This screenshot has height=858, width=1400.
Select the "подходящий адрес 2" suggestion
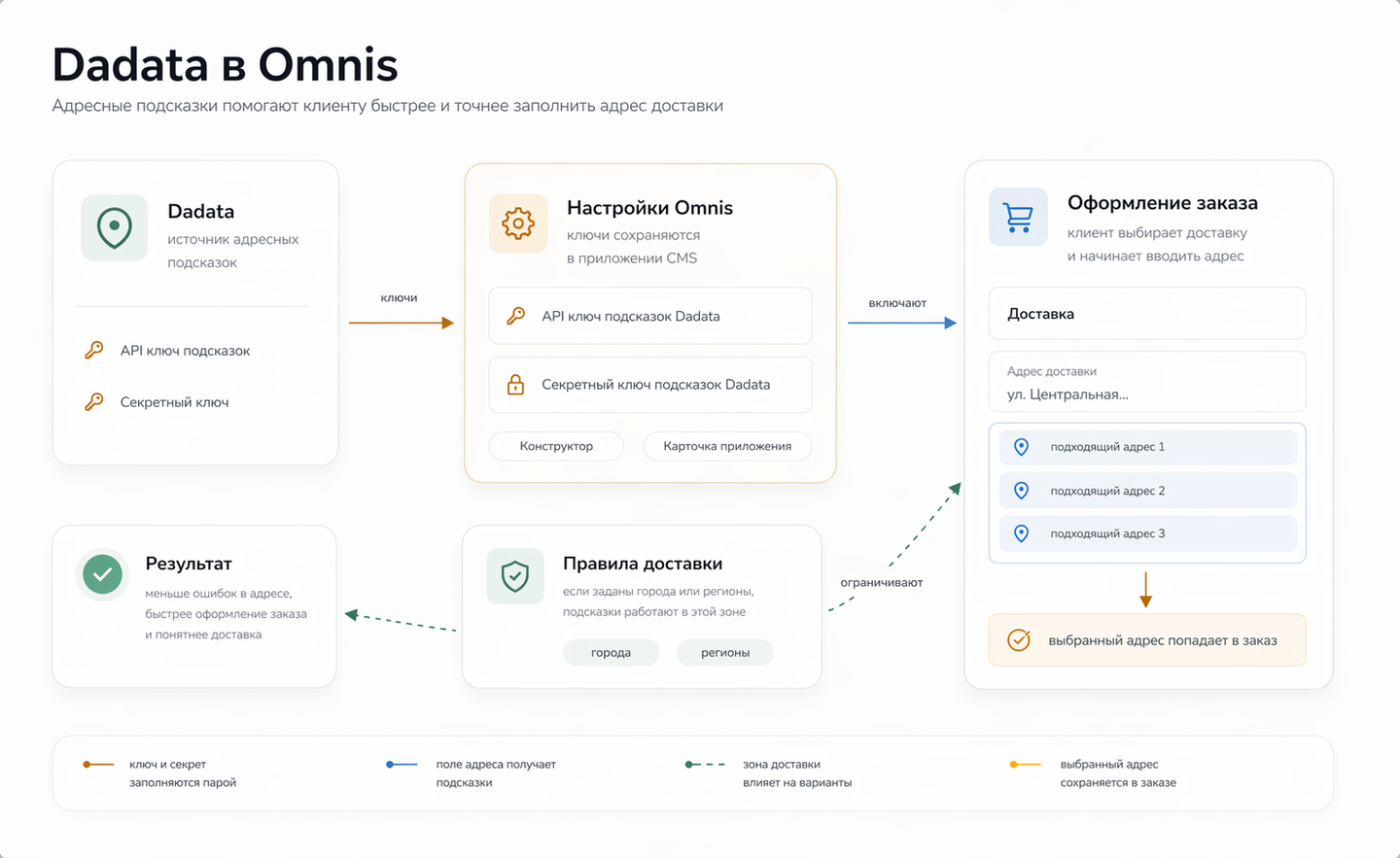[1147, 490]
